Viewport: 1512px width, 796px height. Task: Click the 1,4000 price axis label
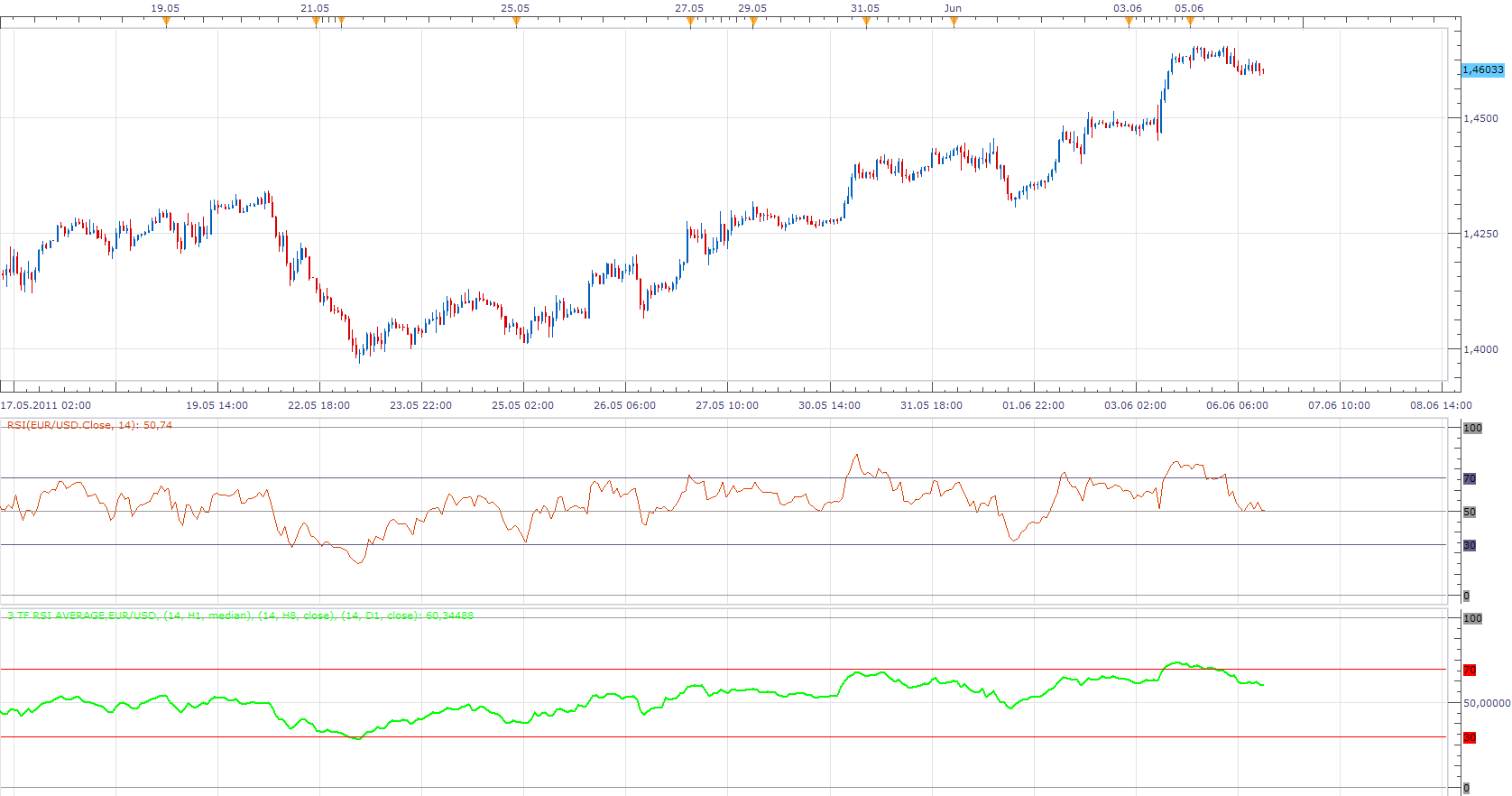pos(1480,349)
